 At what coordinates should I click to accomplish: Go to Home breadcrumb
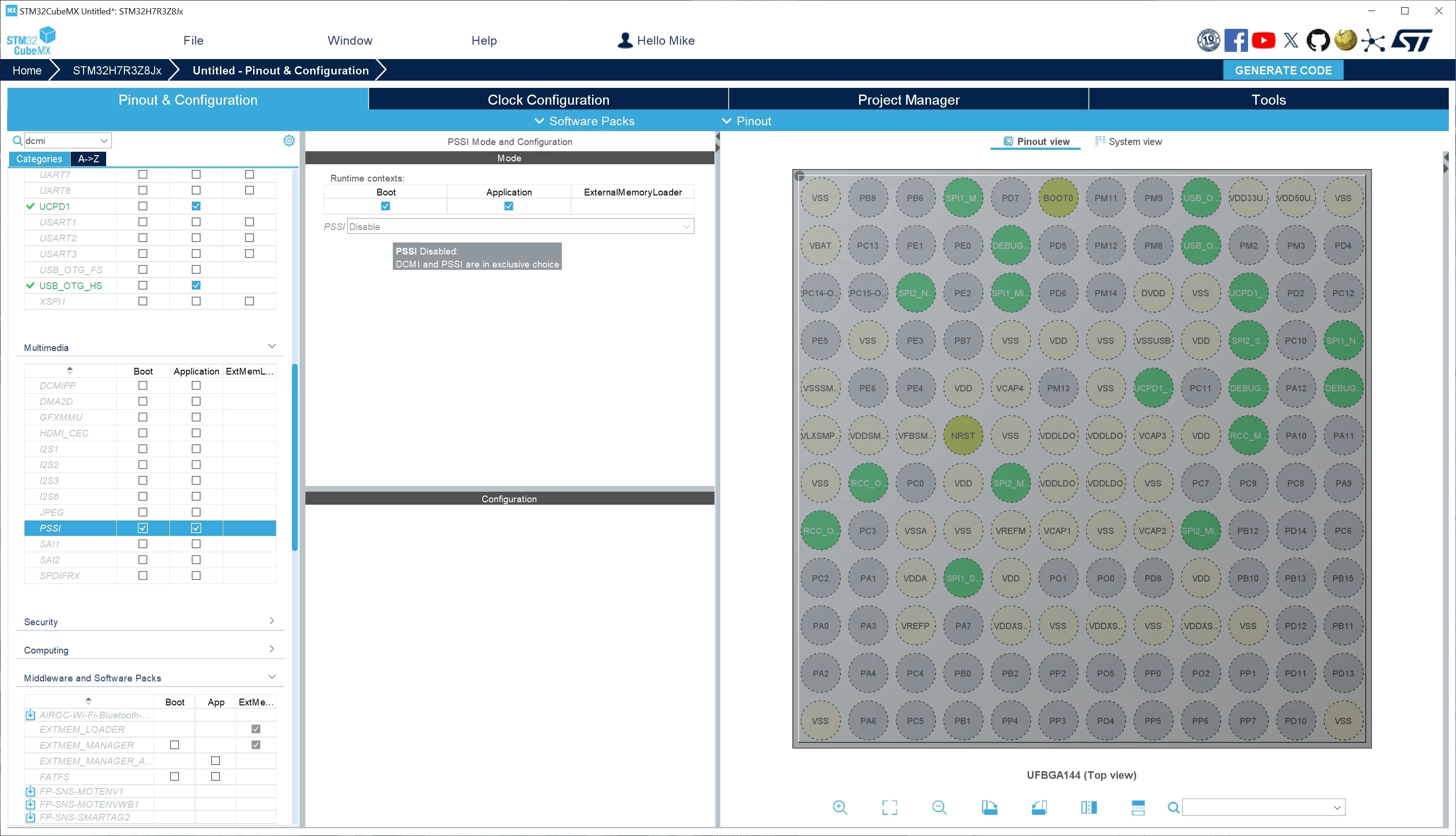(27, 70)
